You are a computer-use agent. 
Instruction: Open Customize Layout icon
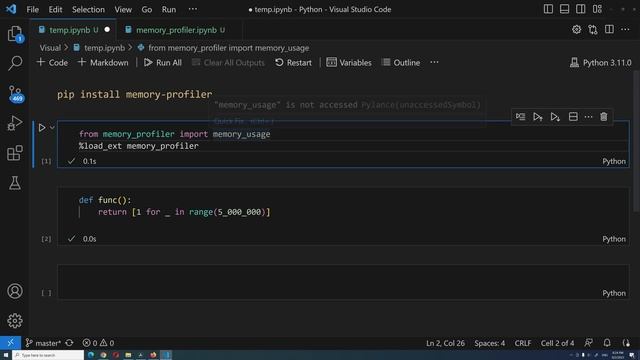point(597,9)
